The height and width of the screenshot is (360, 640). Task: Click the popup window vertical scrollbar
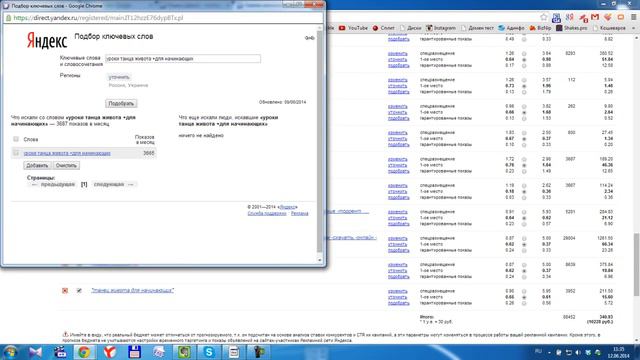pyautogui.click(x=320, y=143)
